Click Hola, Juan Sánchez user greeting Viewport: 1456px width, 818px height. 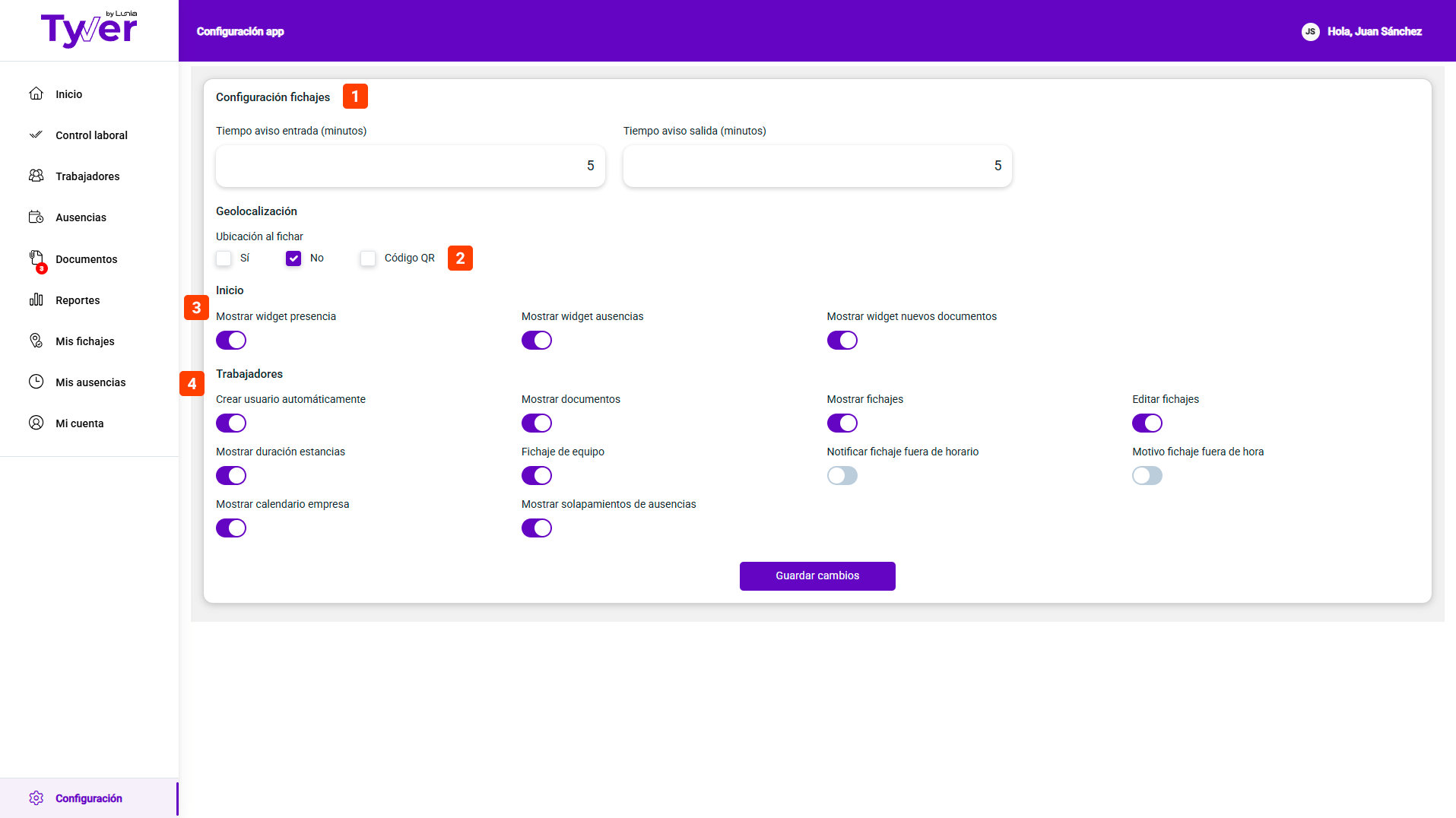(x=1375, y=31)
